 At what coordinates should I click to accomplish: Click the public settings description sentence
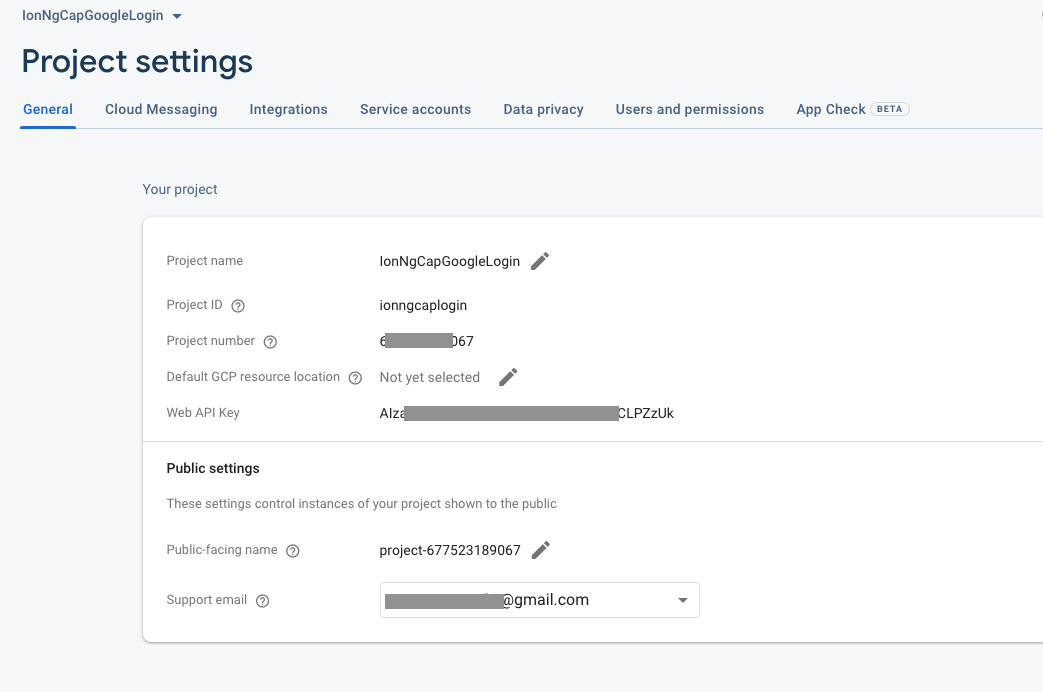click(x=361, y=504)
